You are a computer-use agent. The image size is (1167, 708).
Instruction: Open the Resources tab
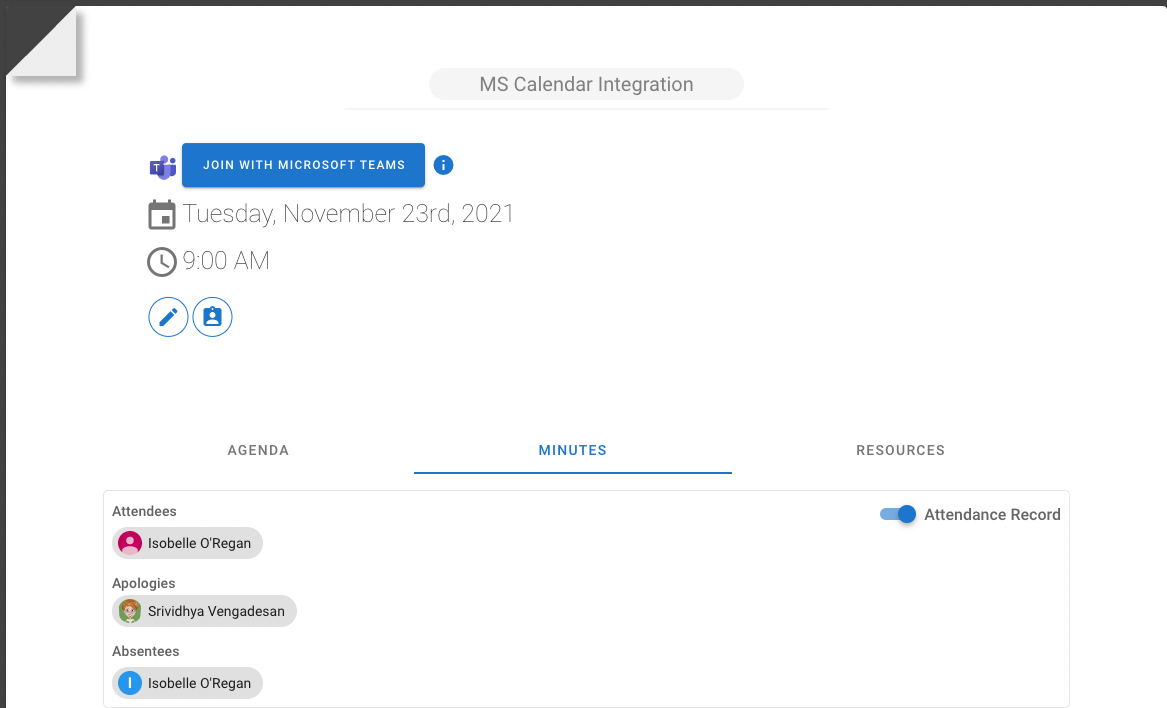901,450
